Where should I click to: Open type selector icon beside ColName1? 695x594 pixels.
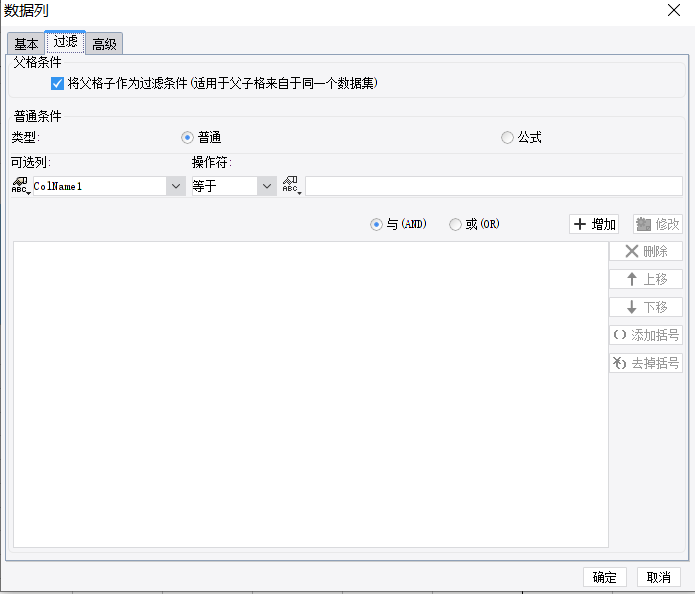[21, 186]
